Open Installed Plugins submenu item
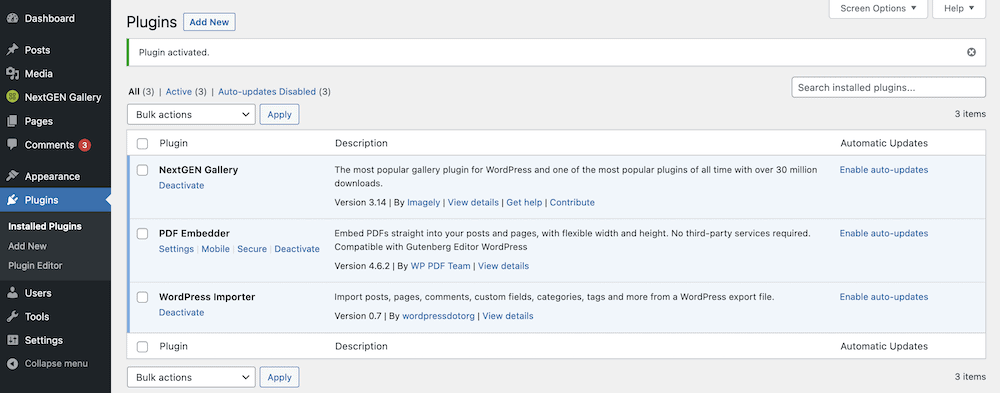The width and height of the screenshot is (1000, 393). pos(45,226)
